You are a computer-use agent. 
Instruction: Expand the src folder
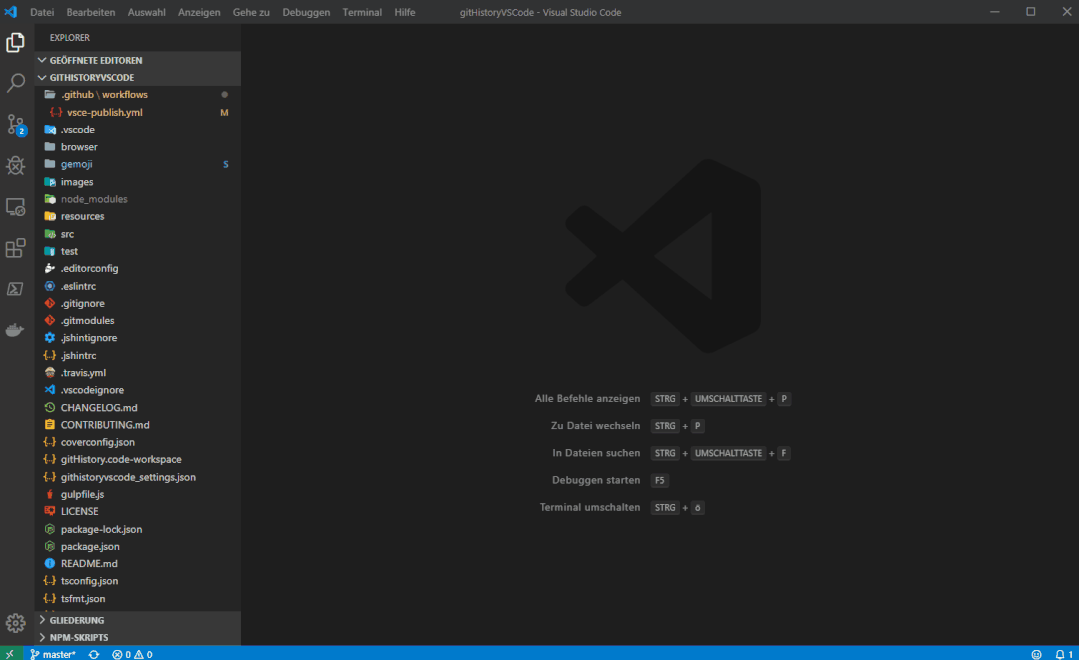point(67,234)
